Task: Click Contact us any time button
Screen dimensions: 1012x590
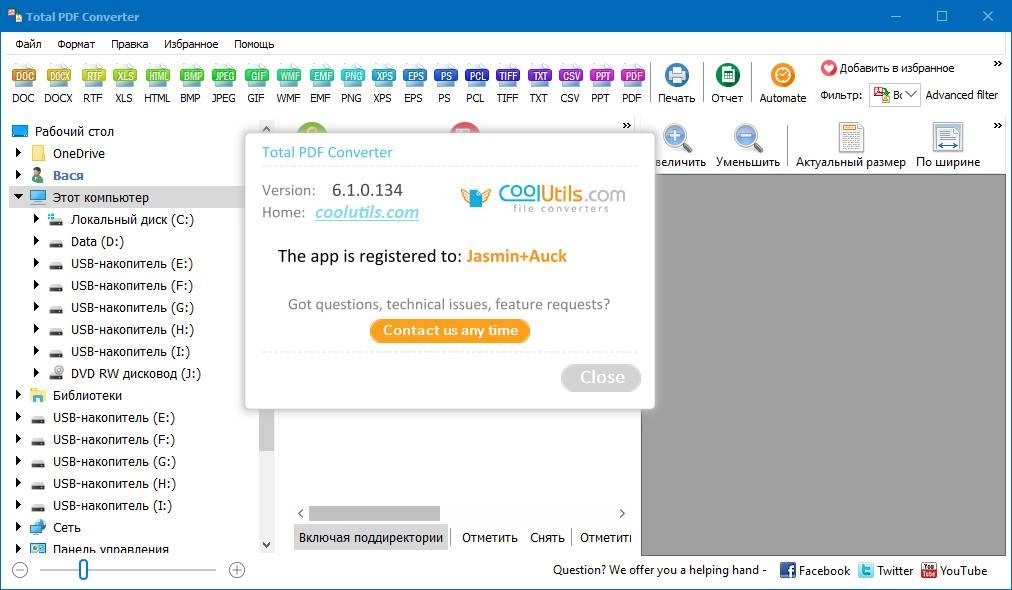Action: tap(450, 331)
